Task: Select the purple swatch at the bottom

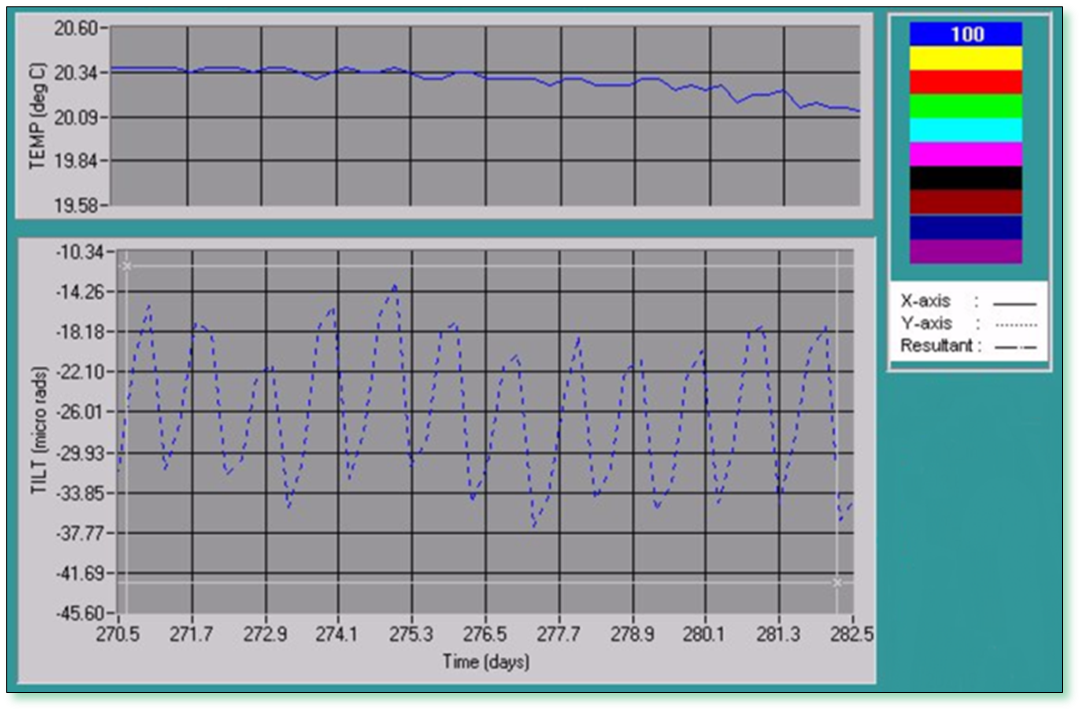Action: [x=965, y=251]
